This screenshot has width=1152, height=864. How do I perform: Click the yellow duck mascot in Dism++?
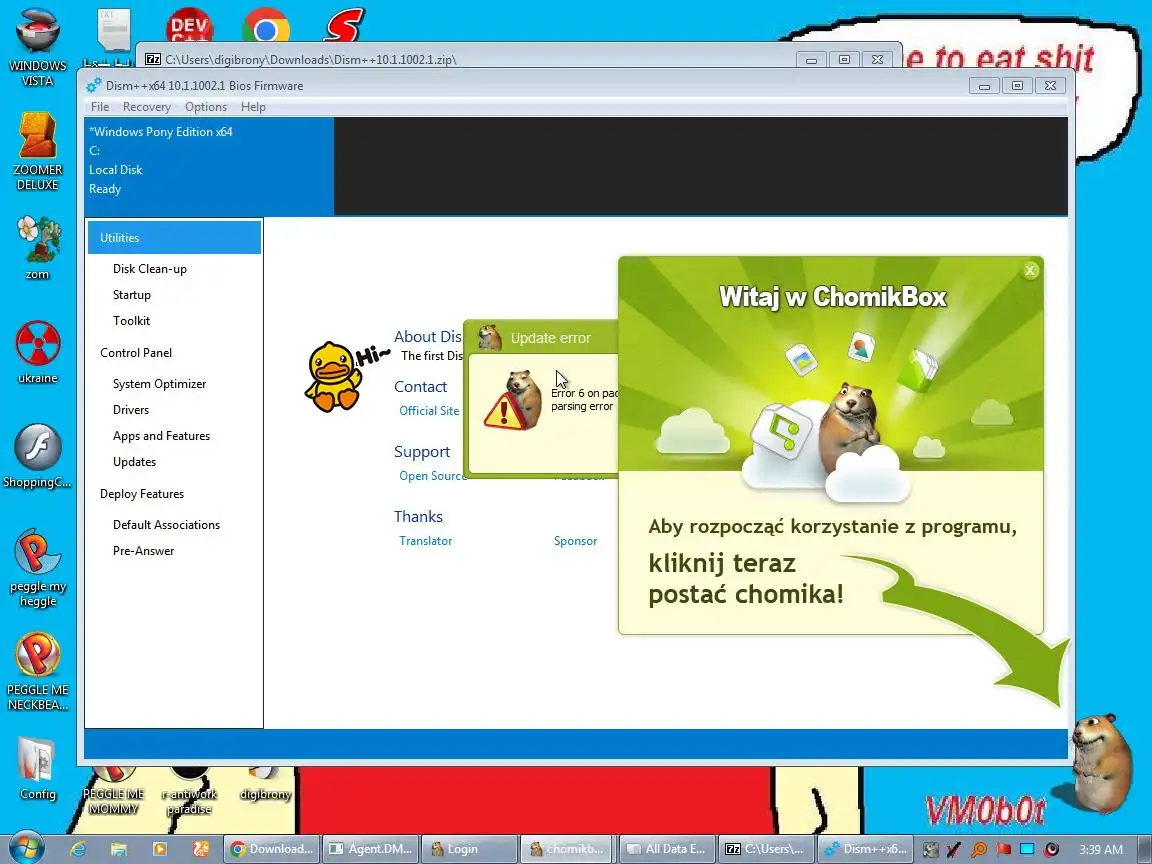coord(334,376)
